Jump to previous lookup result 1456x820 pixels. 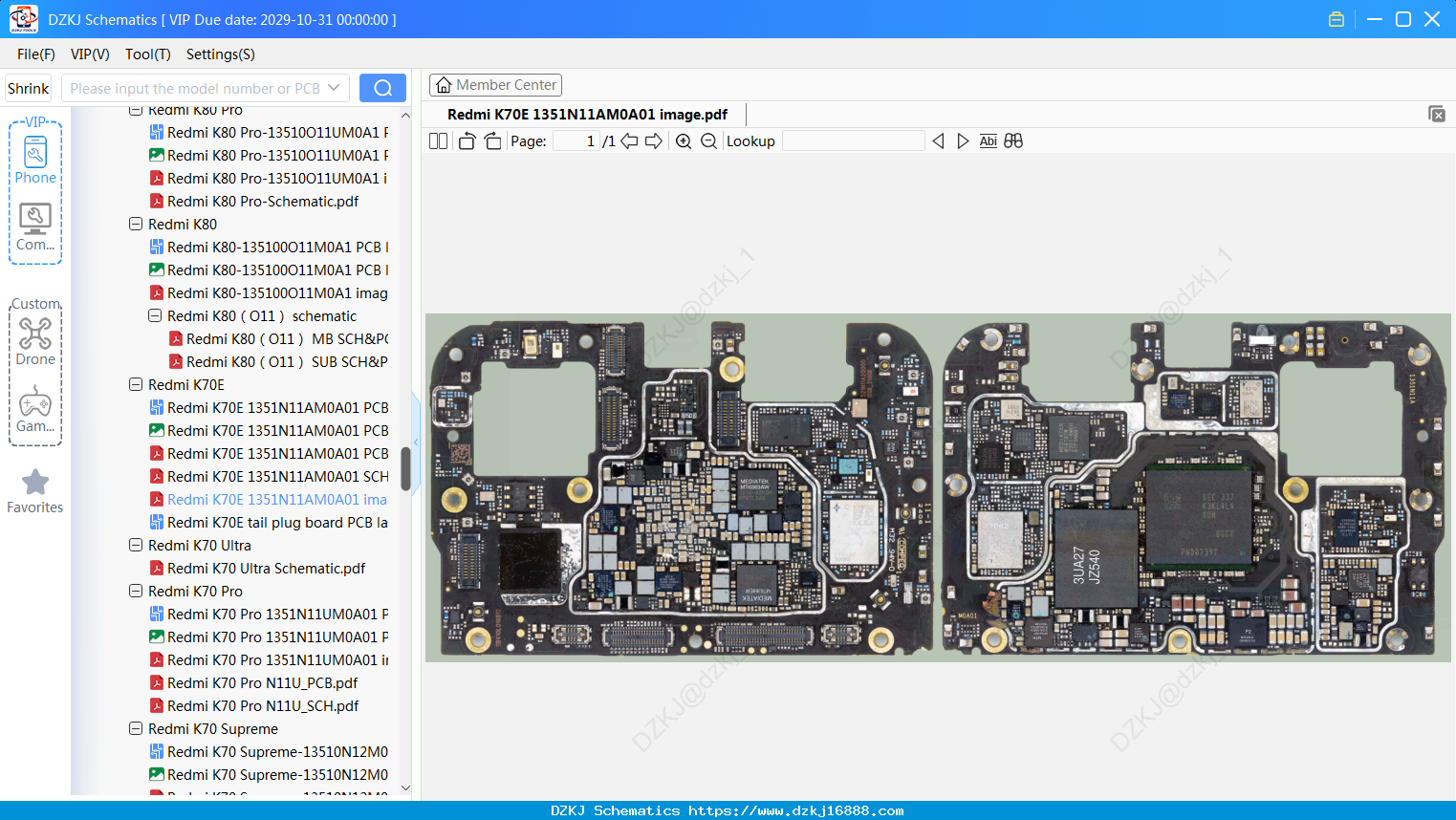938,141
